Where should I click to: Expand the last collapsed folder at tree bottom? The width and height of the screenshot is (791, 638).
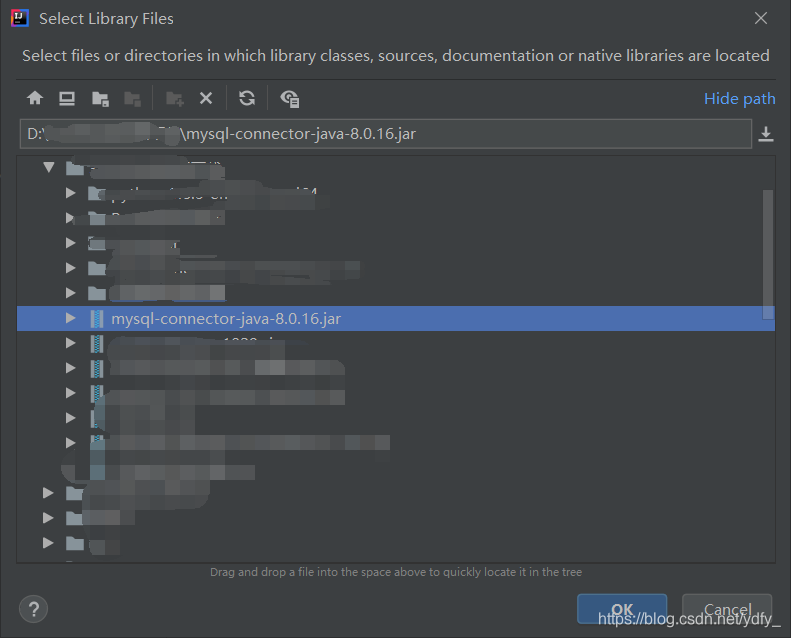click(x=48, y=543)
